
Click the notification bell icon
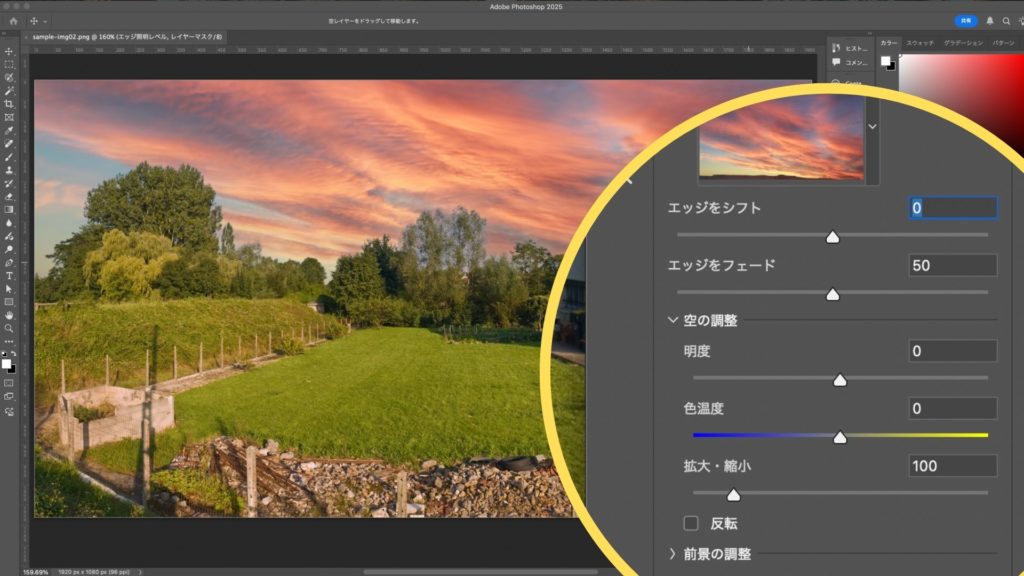990,20
